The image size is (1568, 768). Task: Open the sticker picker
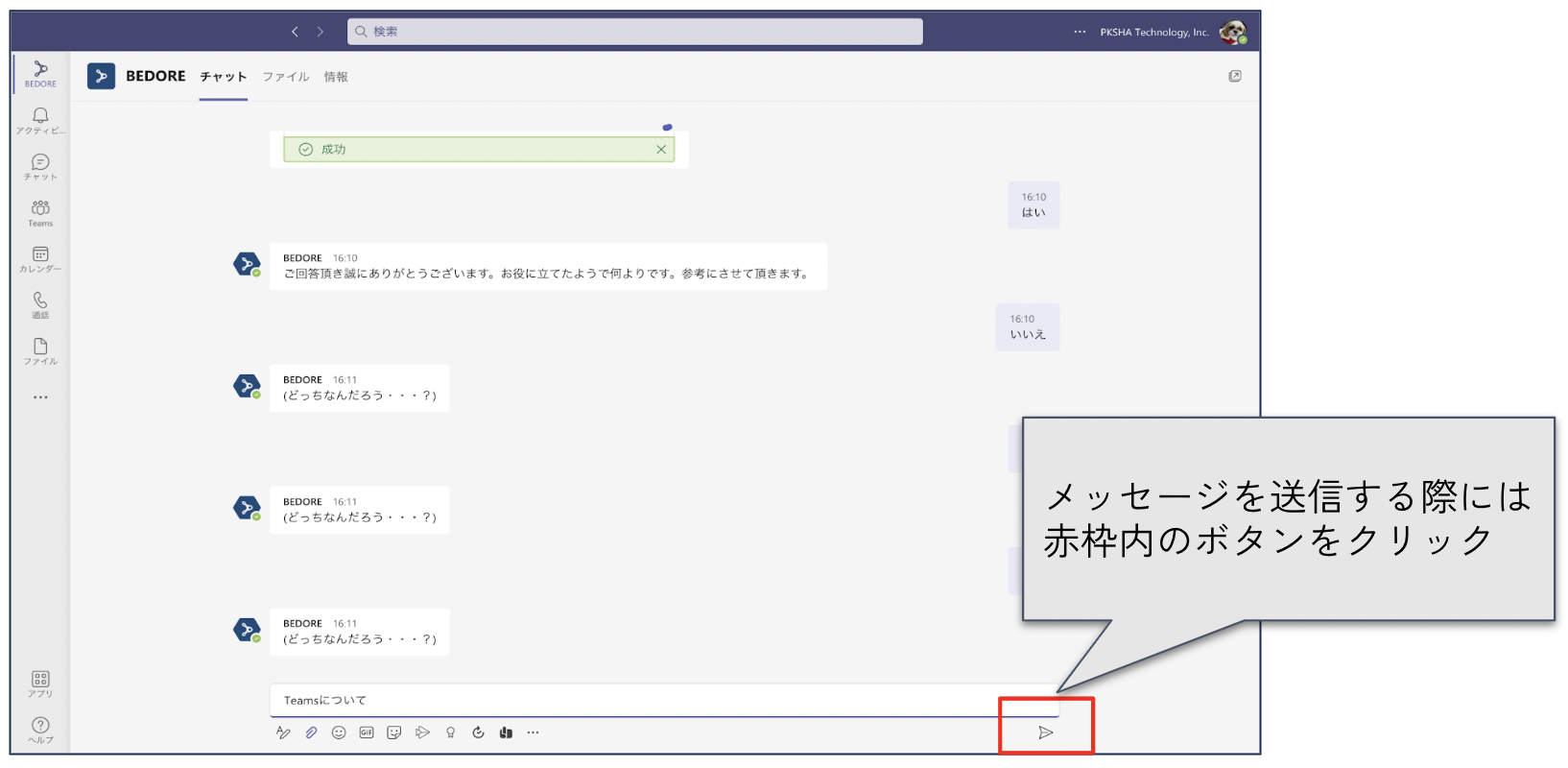tap(394, 732)
